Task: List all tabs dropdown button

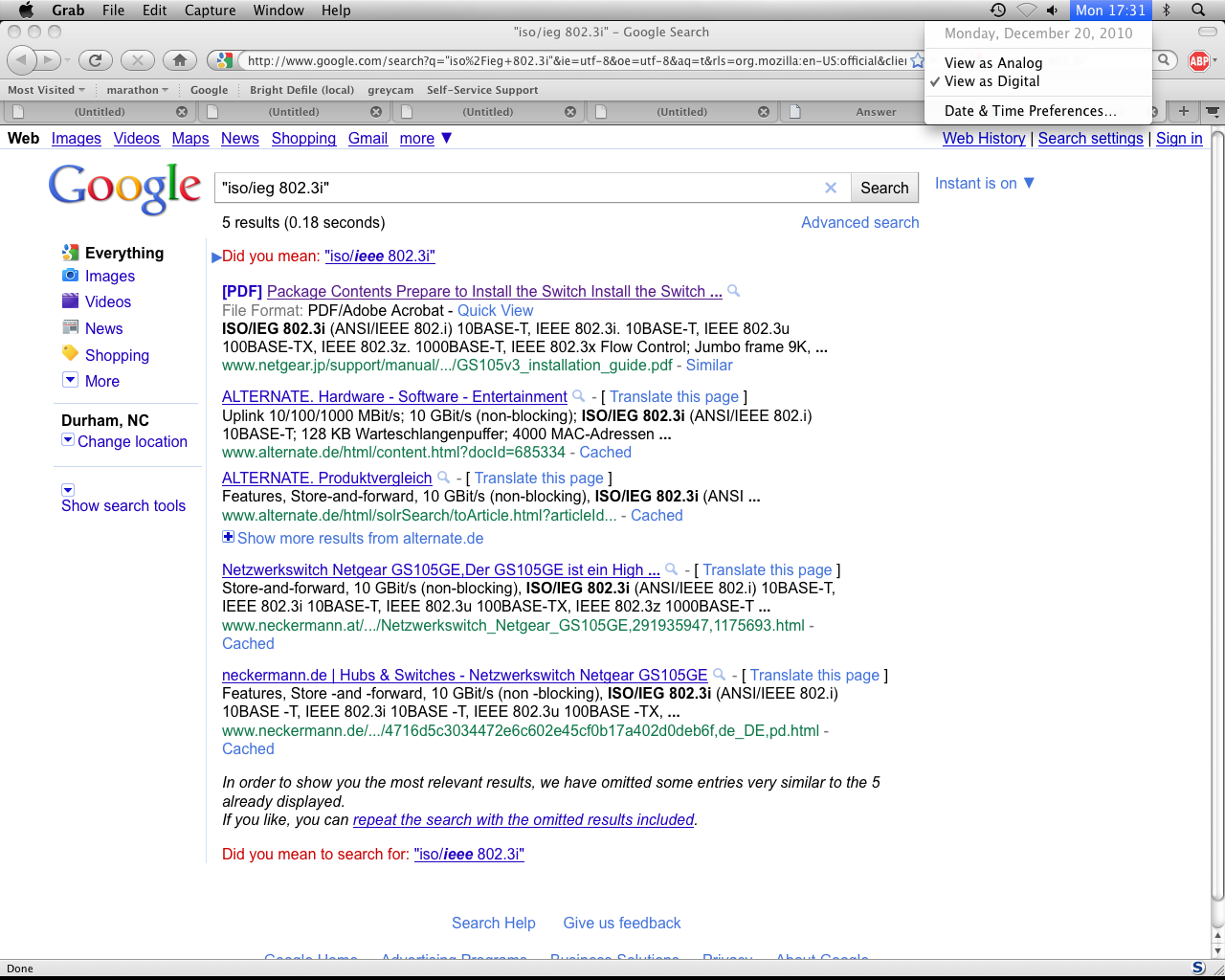Action: coord(1213,111)
